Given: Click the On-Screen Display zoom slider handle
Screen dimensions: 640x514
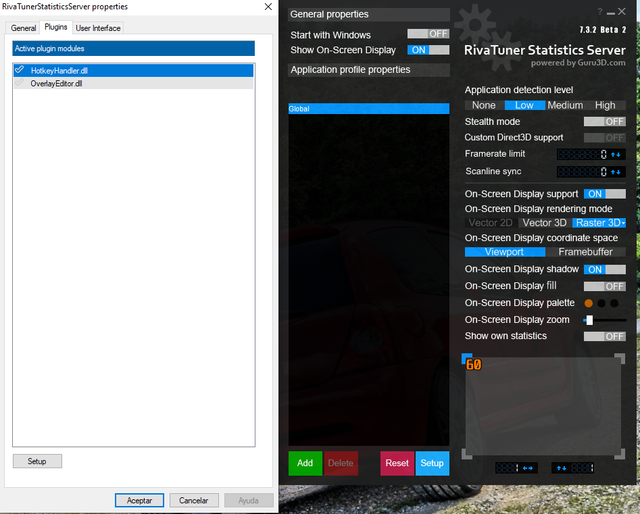Looking at the screenshot, I should click(590, 320).
